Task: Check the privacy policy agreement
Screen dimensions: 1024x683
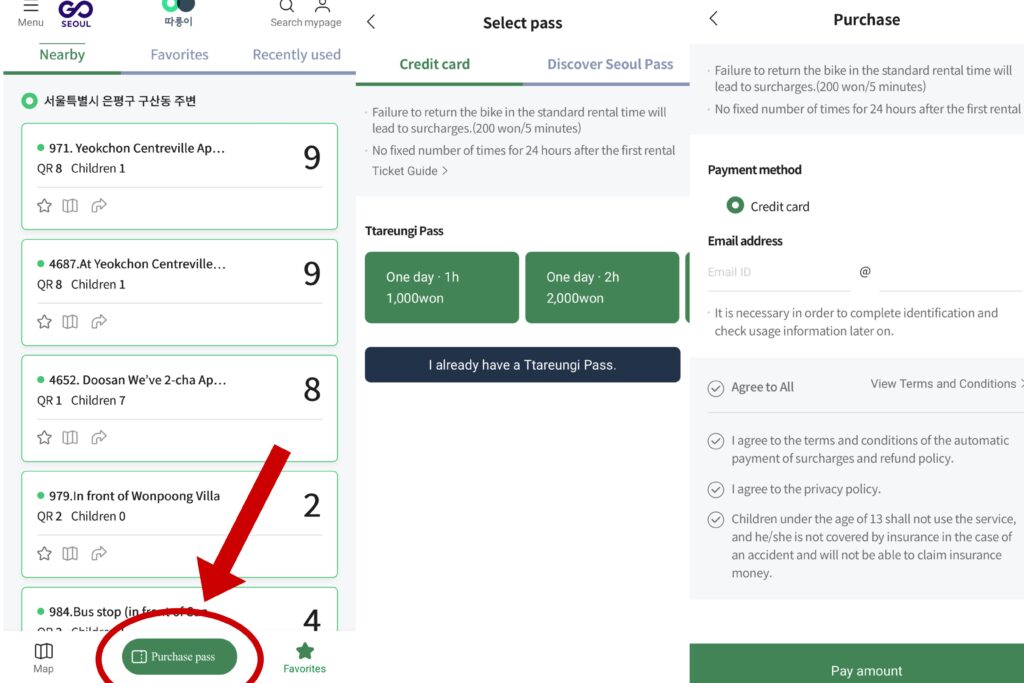Action: pos(716,490)
